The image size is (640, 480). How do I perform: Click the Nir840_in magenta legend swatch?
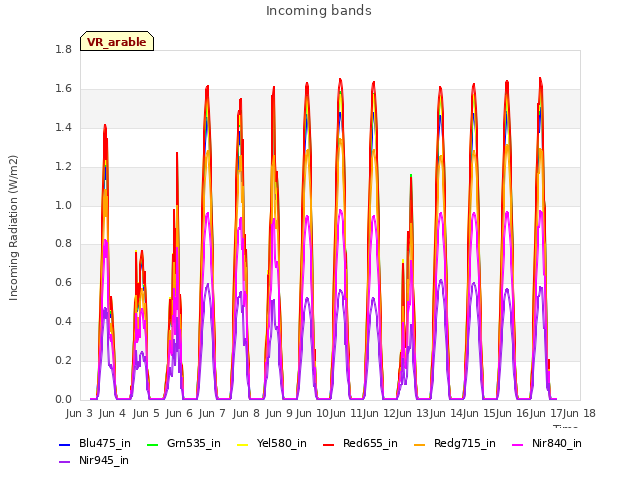point(518,444)
